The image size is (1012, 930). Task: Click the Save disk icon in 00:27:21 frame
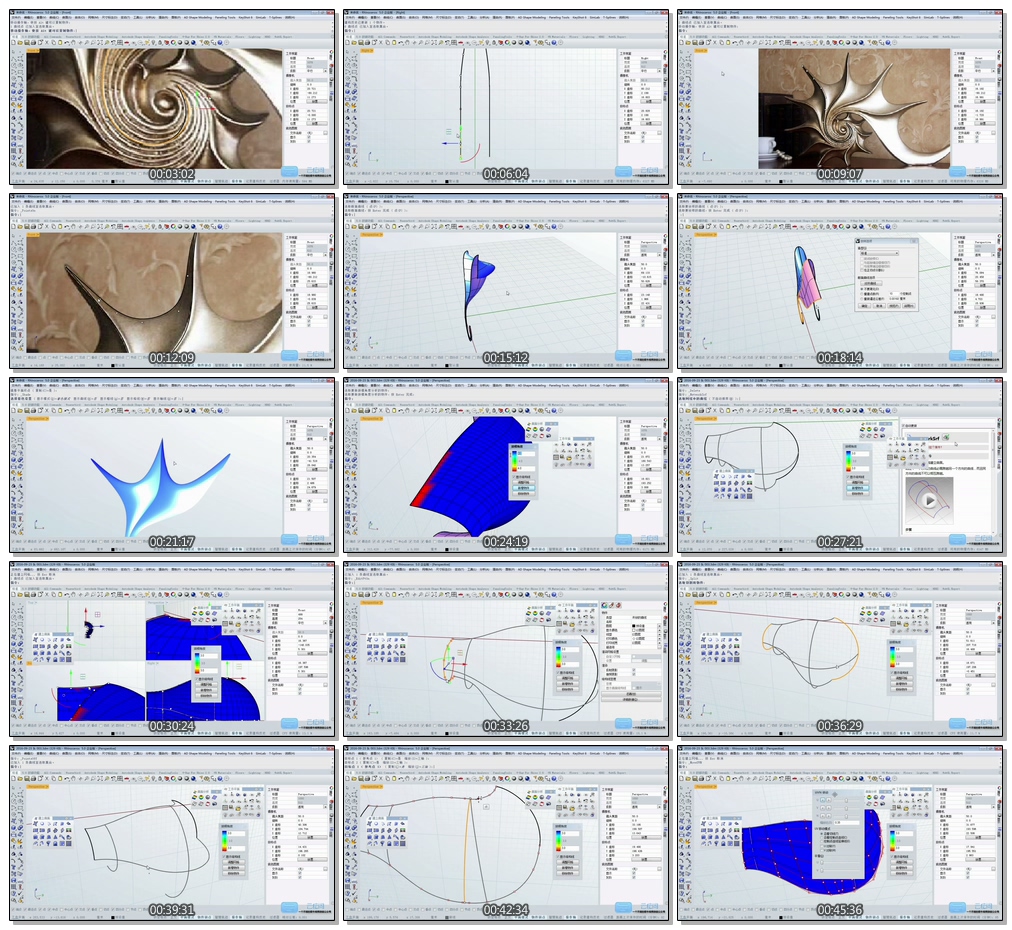pyautogui.click(x=694, y=410)
